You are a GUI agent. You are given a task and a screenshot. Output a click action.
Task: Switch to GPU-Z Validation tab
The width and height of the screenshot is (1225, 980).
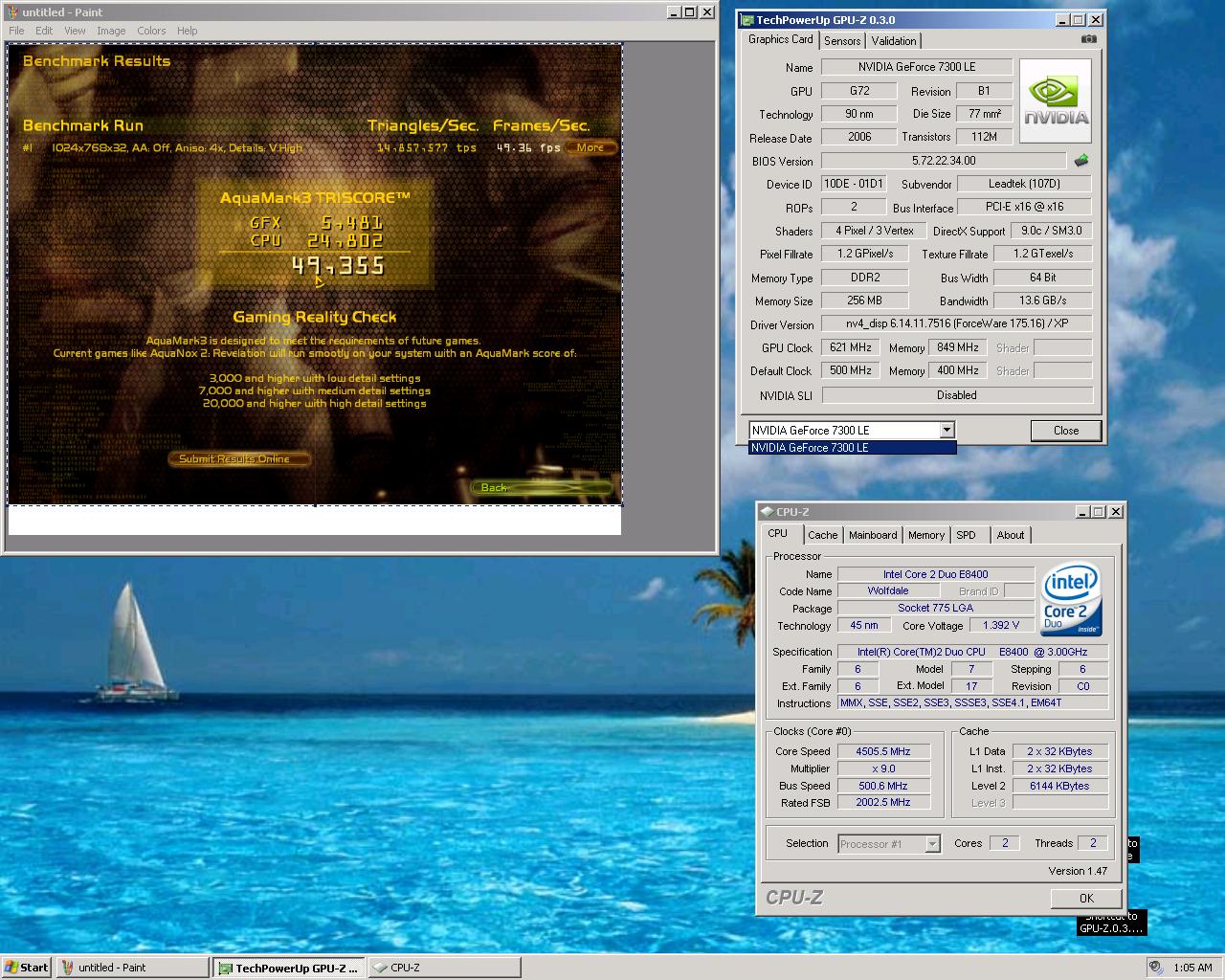(x=894, y=41)
